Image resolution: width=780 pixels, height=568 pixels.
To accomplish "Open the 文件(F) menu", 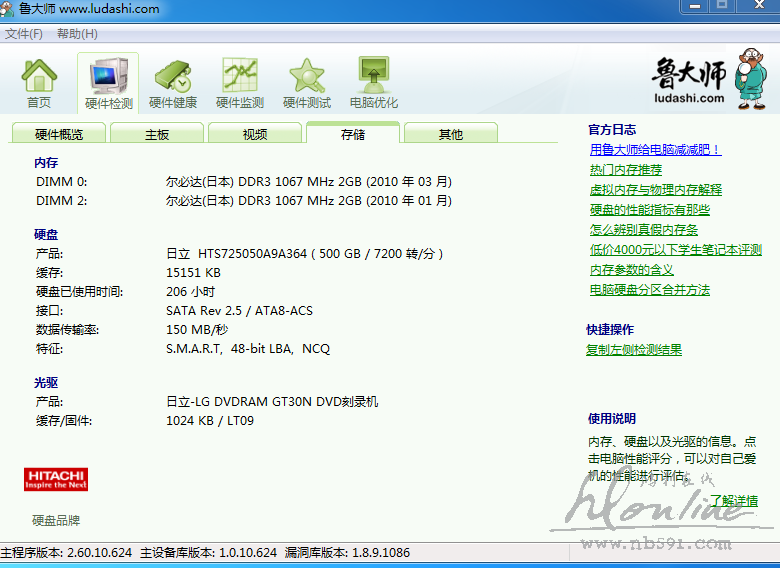I will pyautogui.click(x=24, y=34).
